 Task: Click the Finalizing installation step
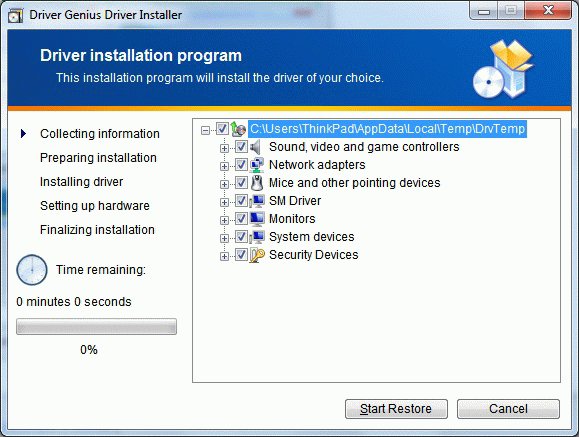coord(97,230)
